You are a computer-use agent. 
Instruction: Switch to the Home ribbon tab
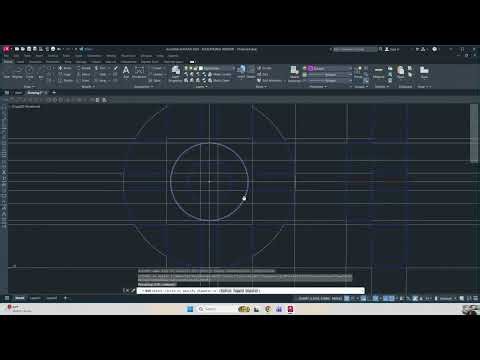pos(8,62)
